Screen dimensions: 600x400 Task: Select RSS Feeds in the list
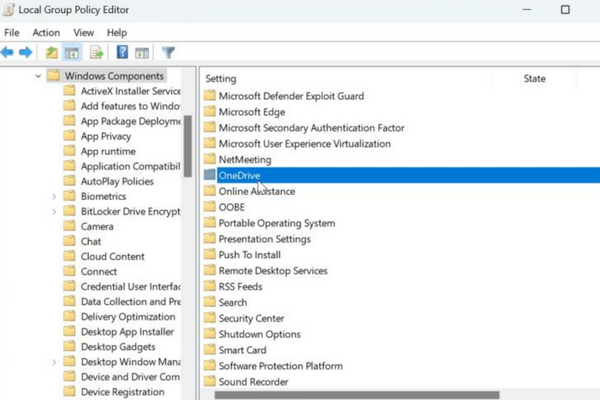coord(240,287)
